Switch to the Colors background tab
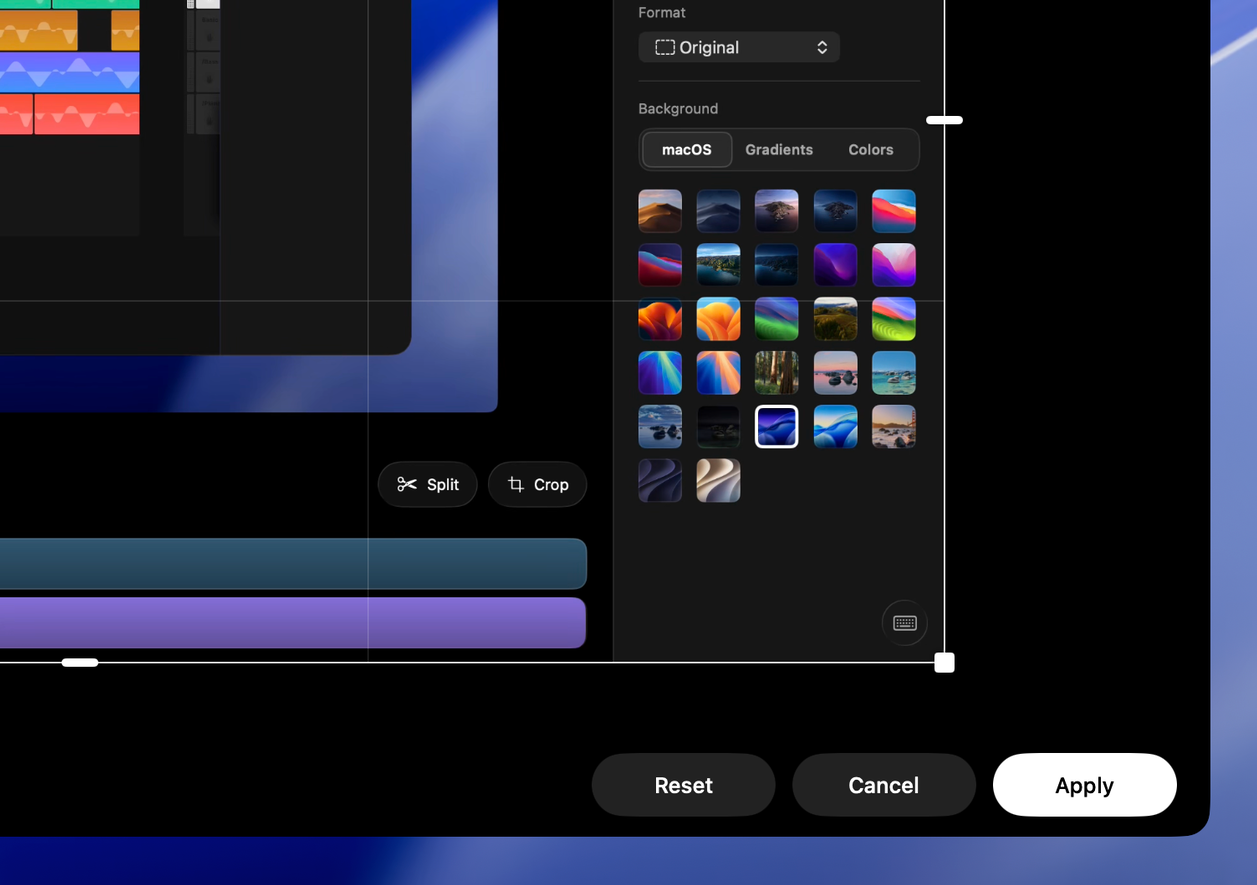This screenshot has height=885, width=1257. point(871,150)
